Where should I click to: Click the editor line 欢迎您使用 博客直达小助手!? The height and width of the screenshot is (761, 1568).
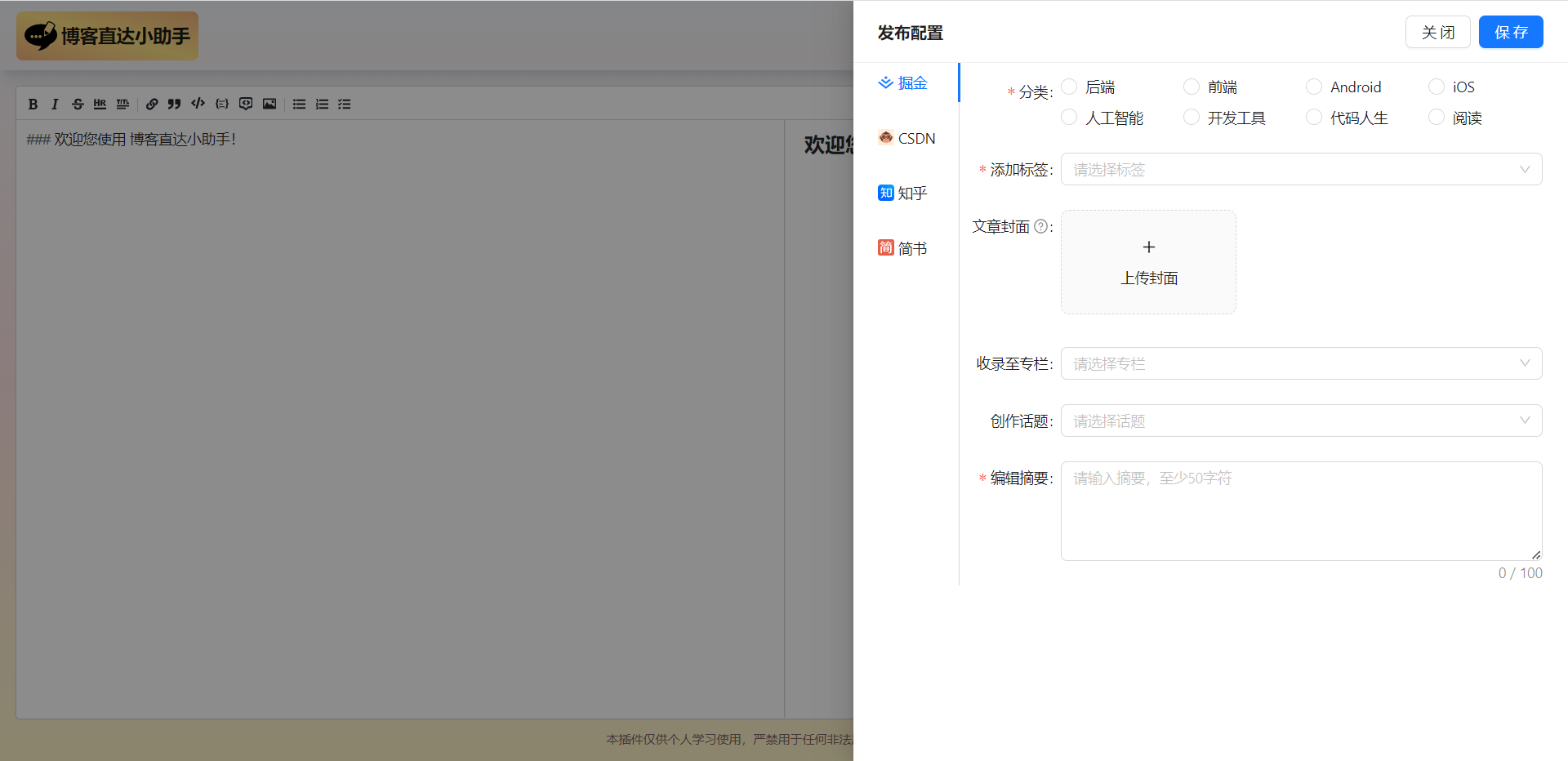tap(131, 139)
